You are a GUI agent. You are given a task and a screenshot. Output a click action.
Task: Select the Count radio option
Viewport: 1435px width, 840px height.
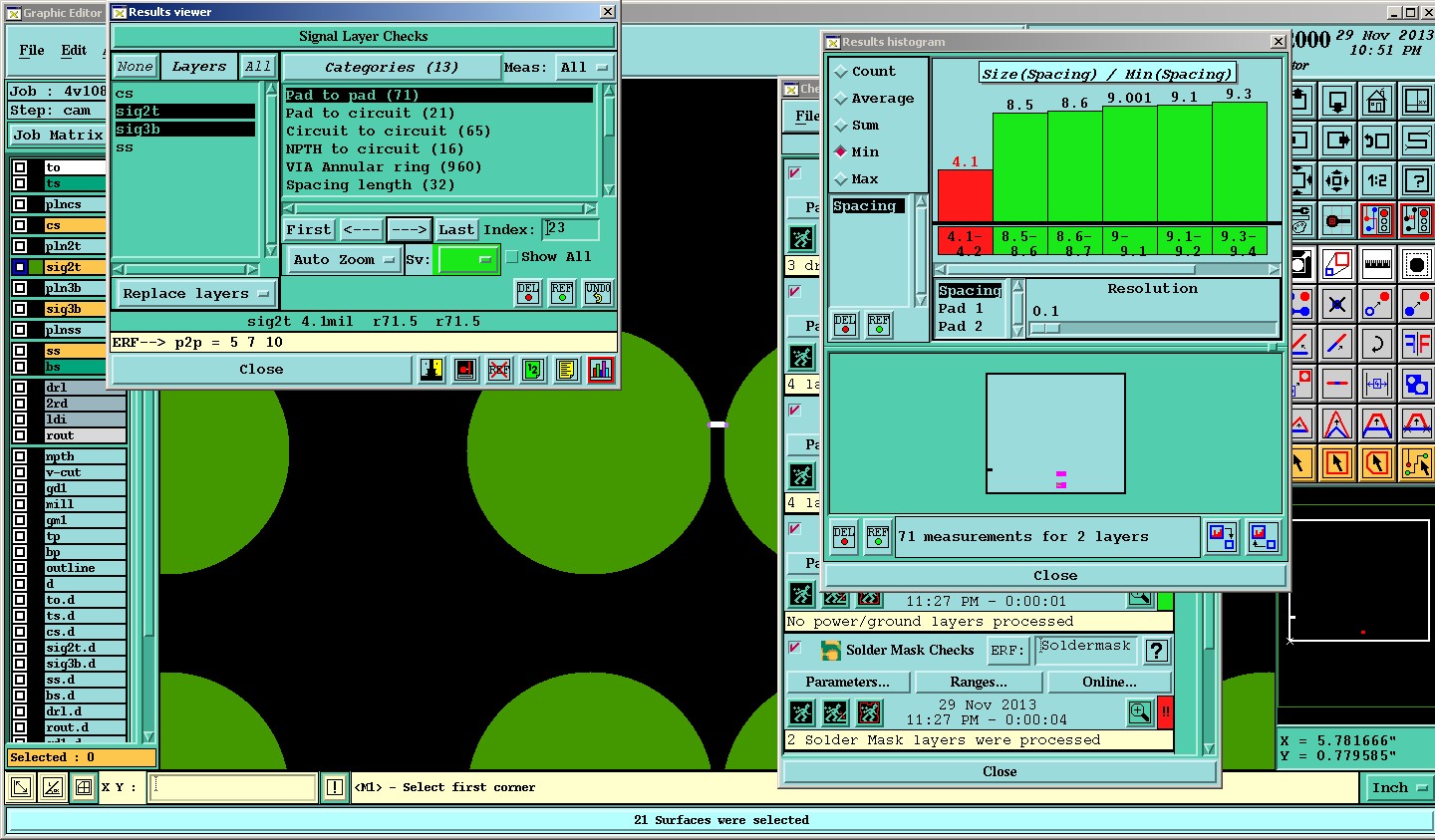point(865,72)
